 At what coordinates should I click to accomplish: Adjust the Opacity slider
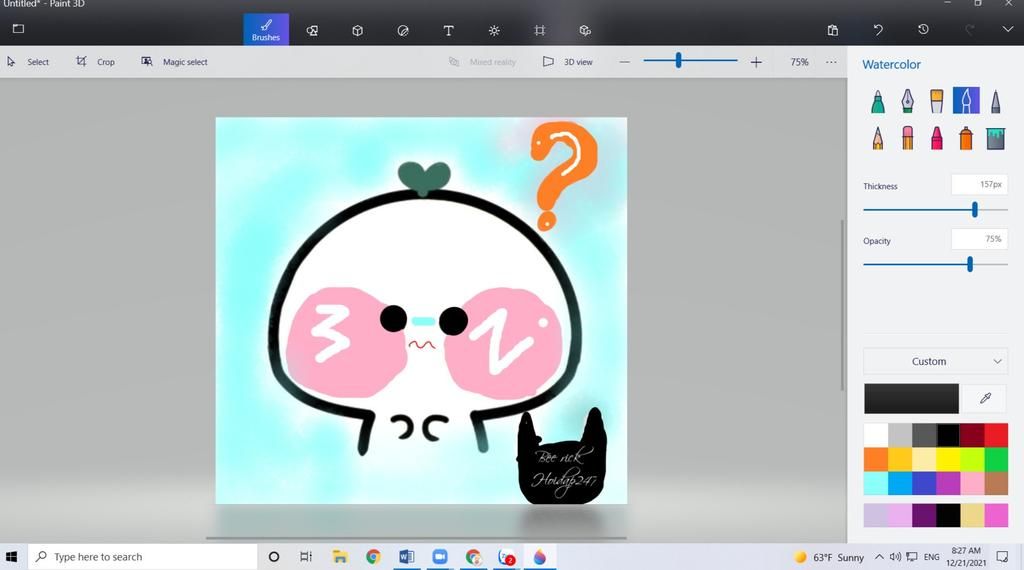coord(970,264)
